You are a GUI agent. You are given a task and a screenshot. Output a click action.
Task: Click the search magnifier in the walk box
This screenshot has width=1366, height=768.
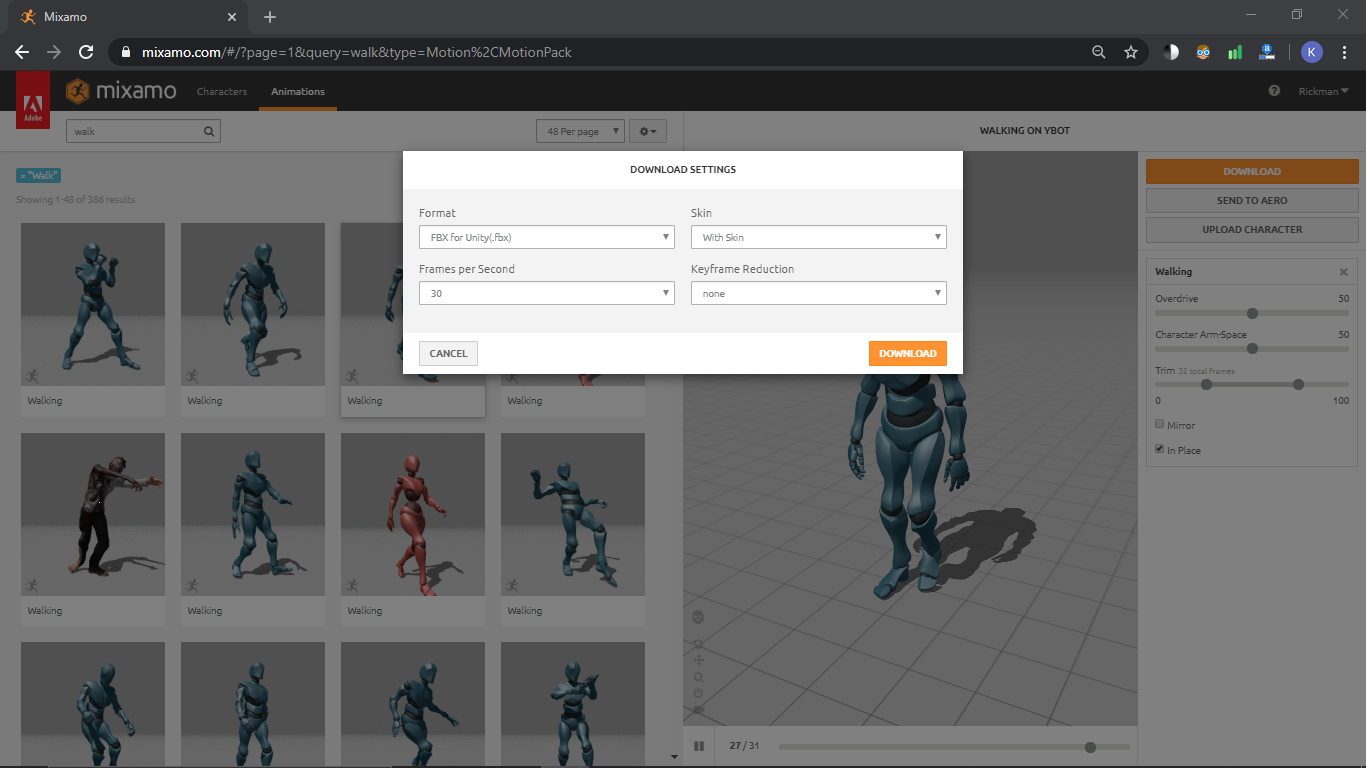[209, 131]
